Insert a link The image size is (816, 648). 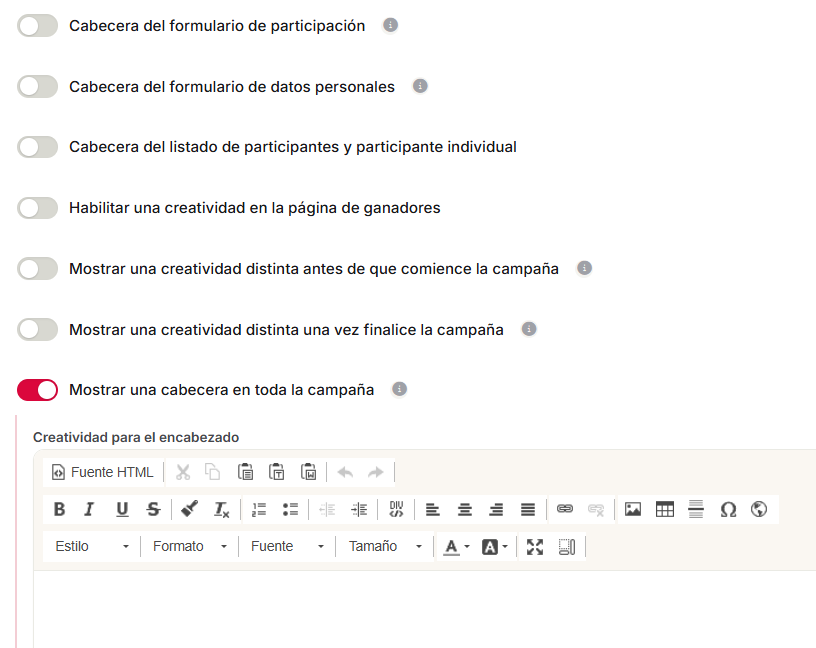click(x=565, y=509)
